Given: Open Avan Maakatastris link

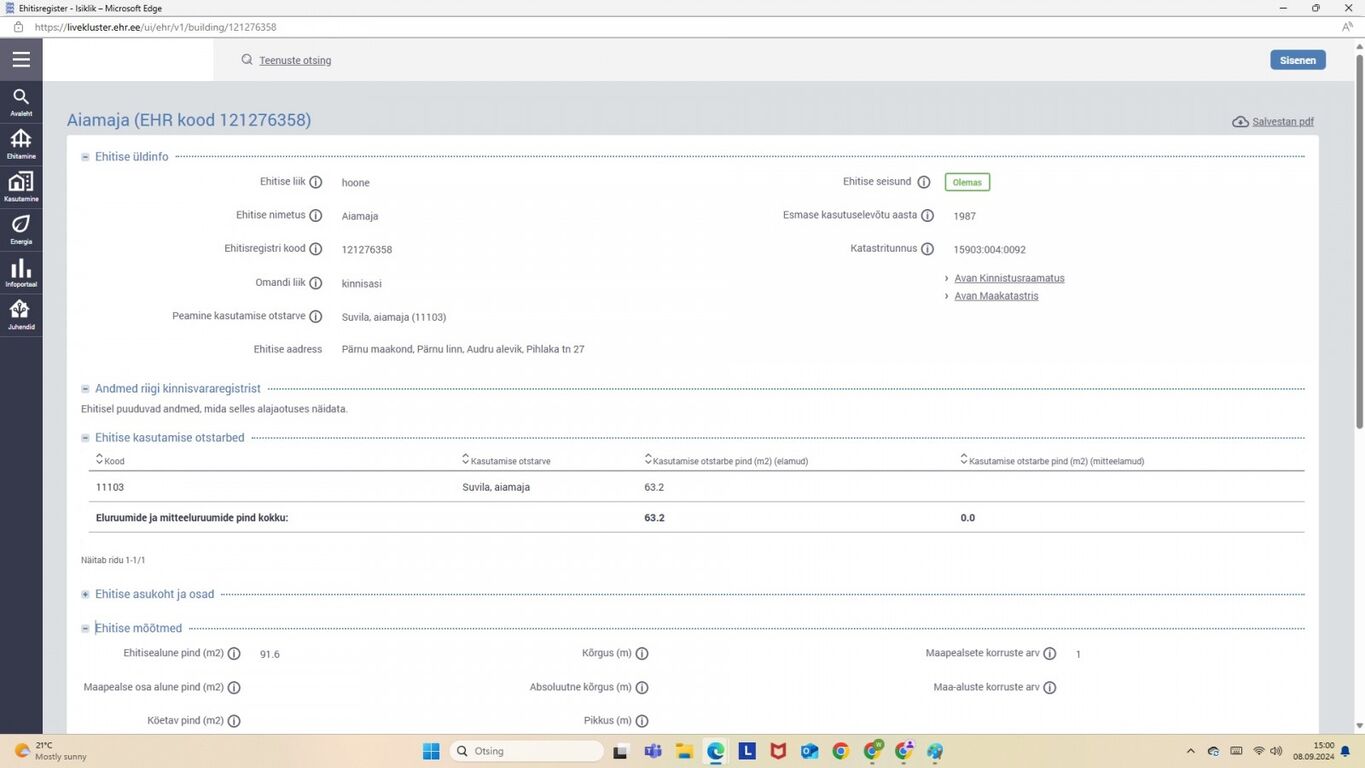Looking at the screenshot, I should [996, 296].
